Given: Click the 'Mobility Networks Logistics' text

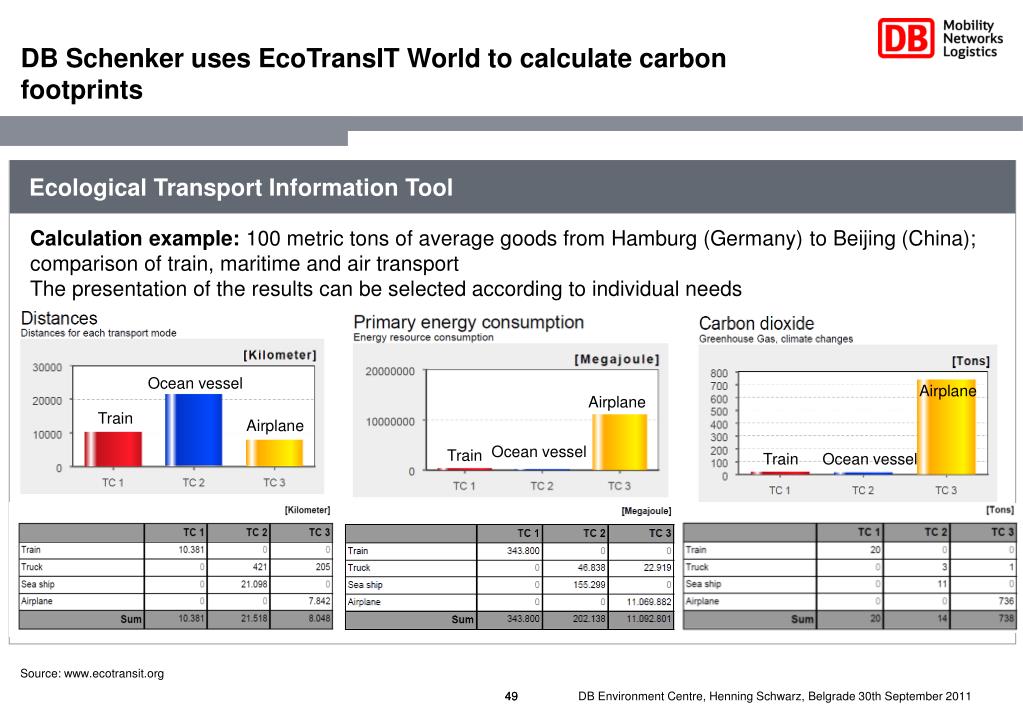Looking at the screenshot, I should click(973, 38).
